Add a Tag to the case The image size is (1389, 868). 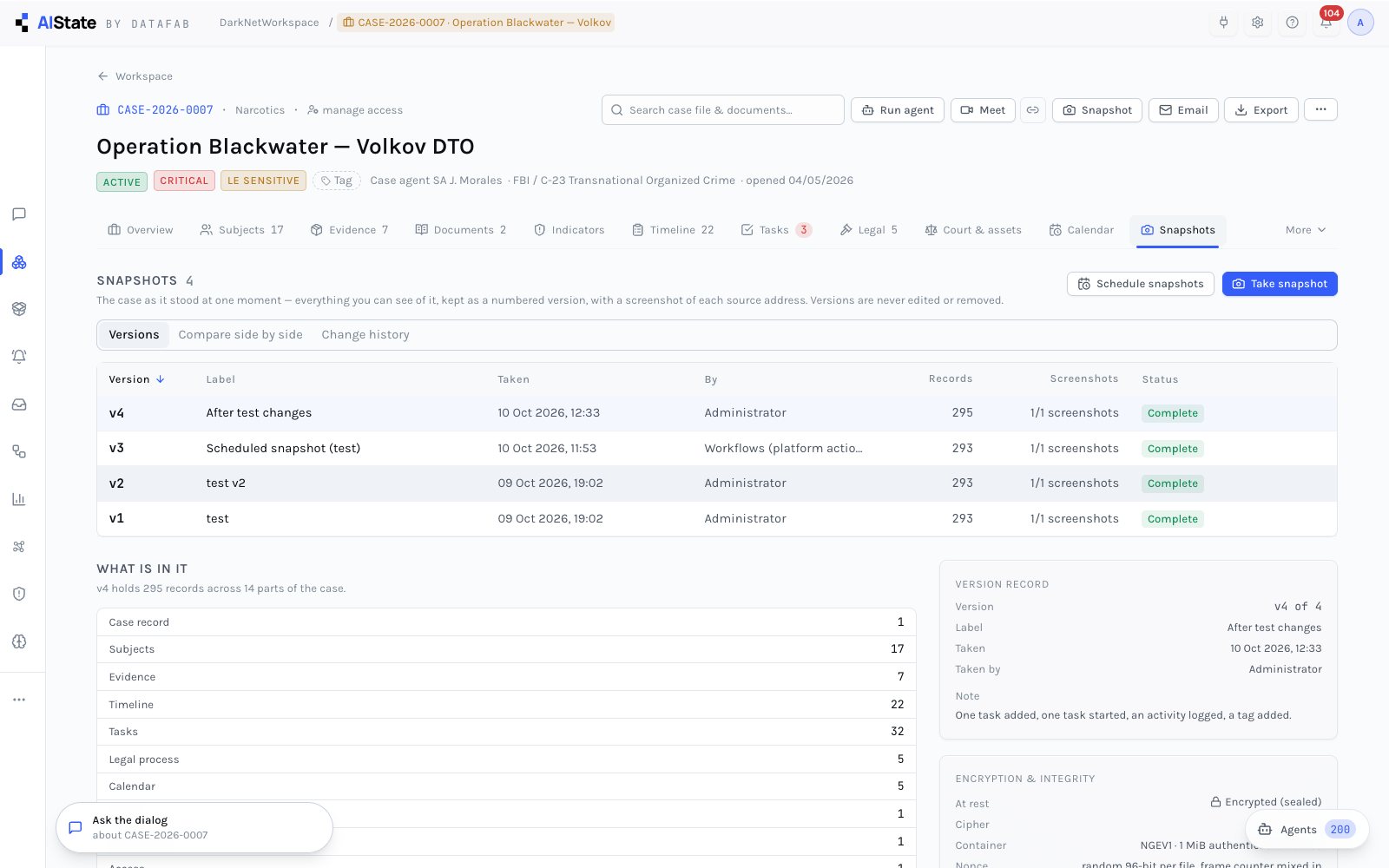pos(337,181)
